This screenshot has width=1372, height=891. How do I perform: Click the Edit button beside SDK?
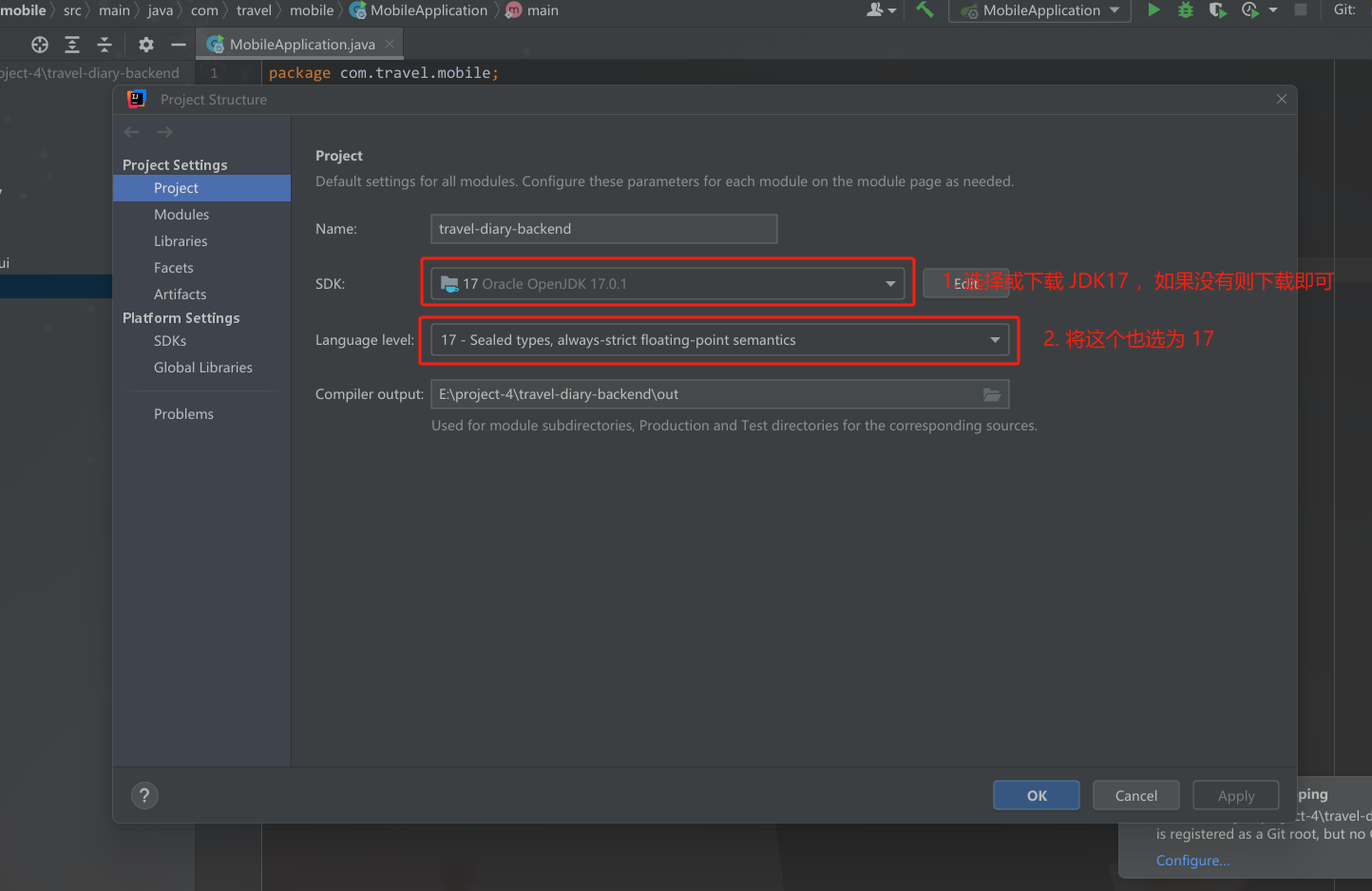click(x=966, y=284)
